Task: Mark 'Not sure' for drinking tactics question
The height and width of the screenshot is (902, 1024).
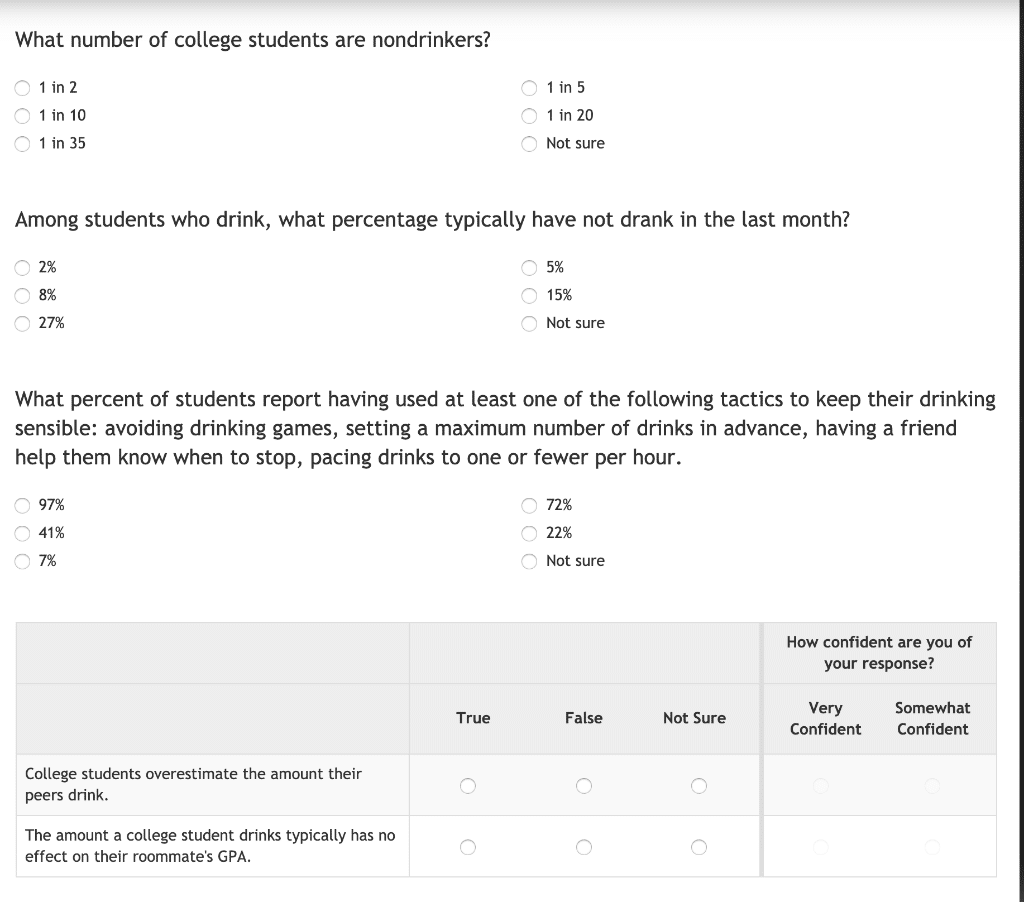Action: [529, 561]
